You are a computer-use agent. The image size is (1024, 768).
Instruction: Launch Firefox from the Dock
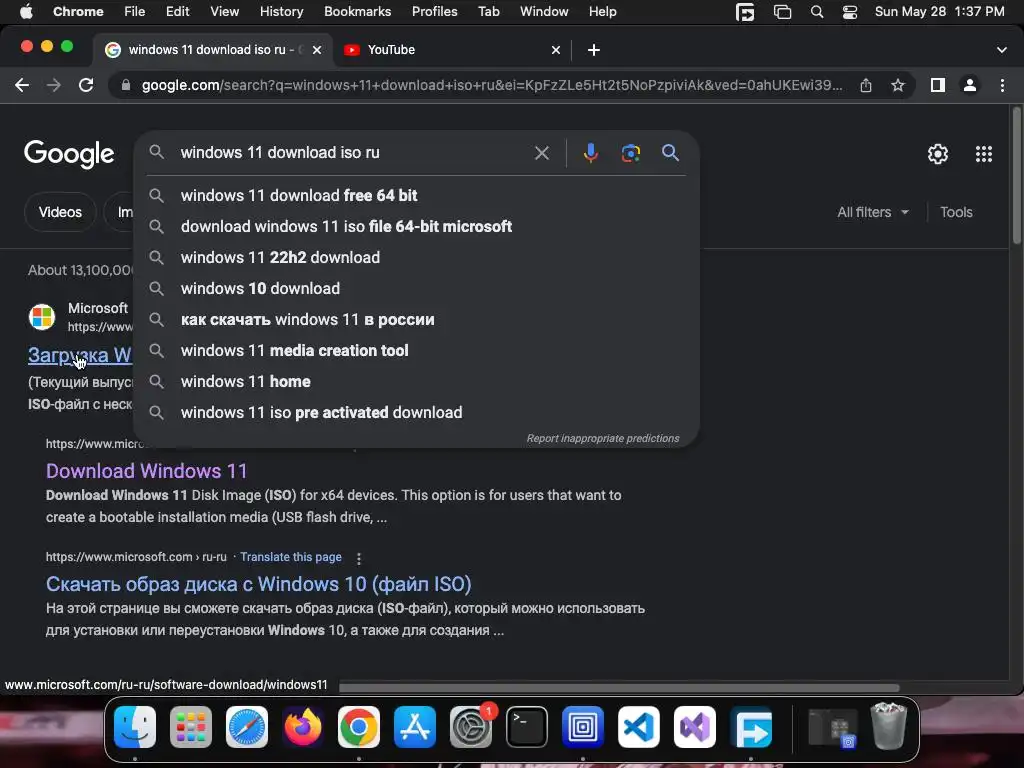(302, 727)
